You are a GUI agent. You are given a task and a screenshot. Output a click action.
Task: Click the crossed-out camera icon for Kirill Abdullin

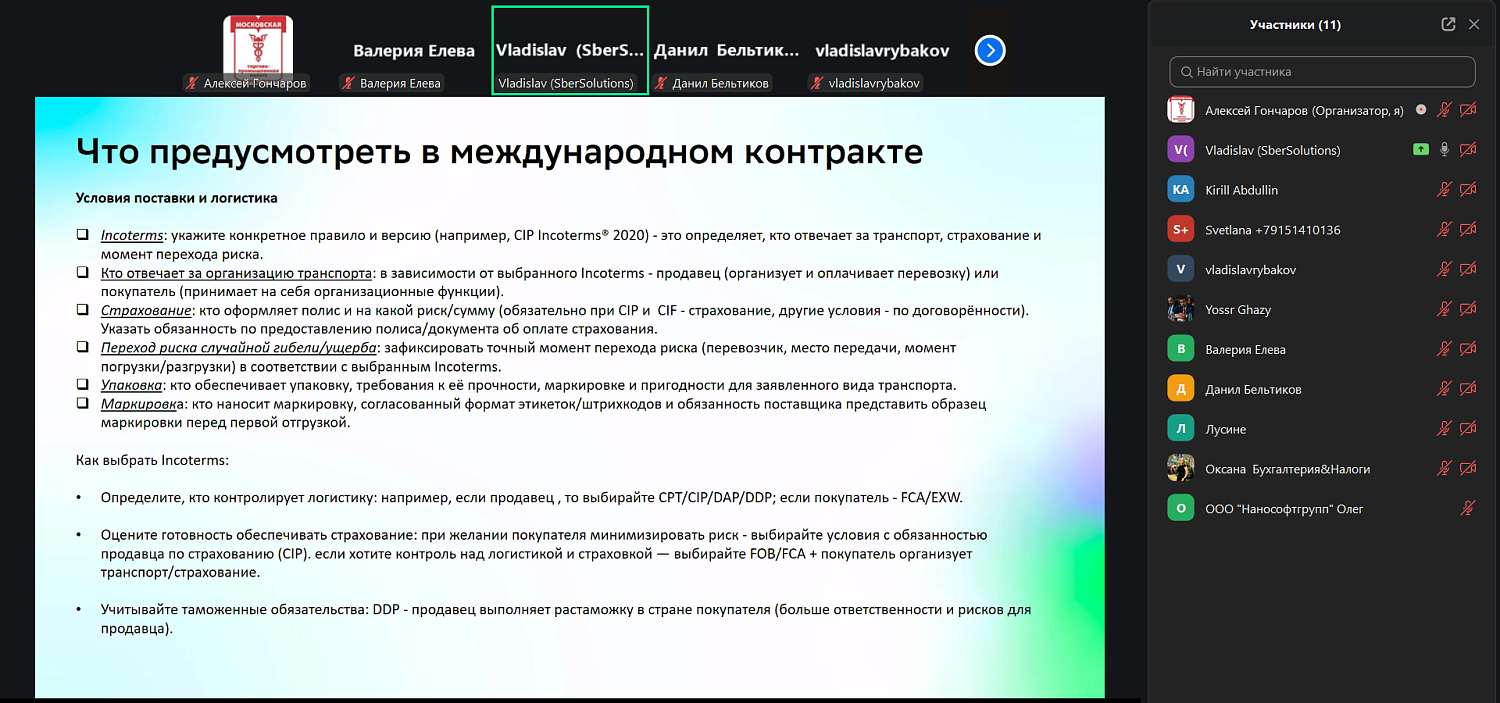[1467, 189]
